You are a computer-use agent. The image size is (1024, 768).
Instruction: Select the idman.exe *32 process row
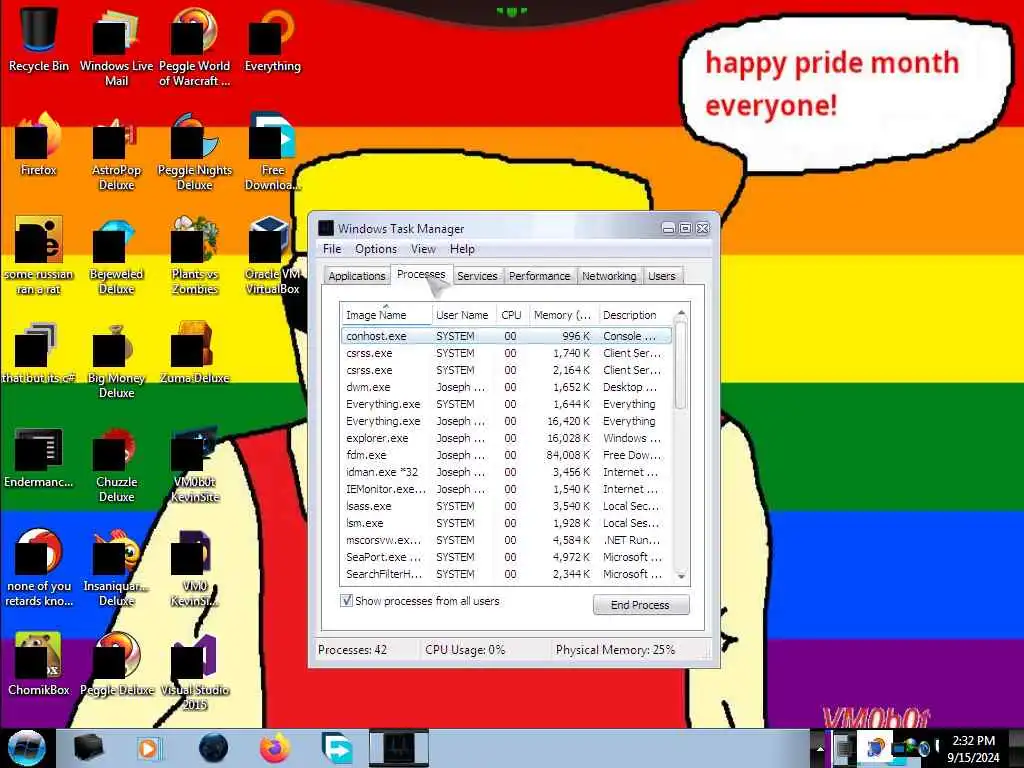coord(506,472)
